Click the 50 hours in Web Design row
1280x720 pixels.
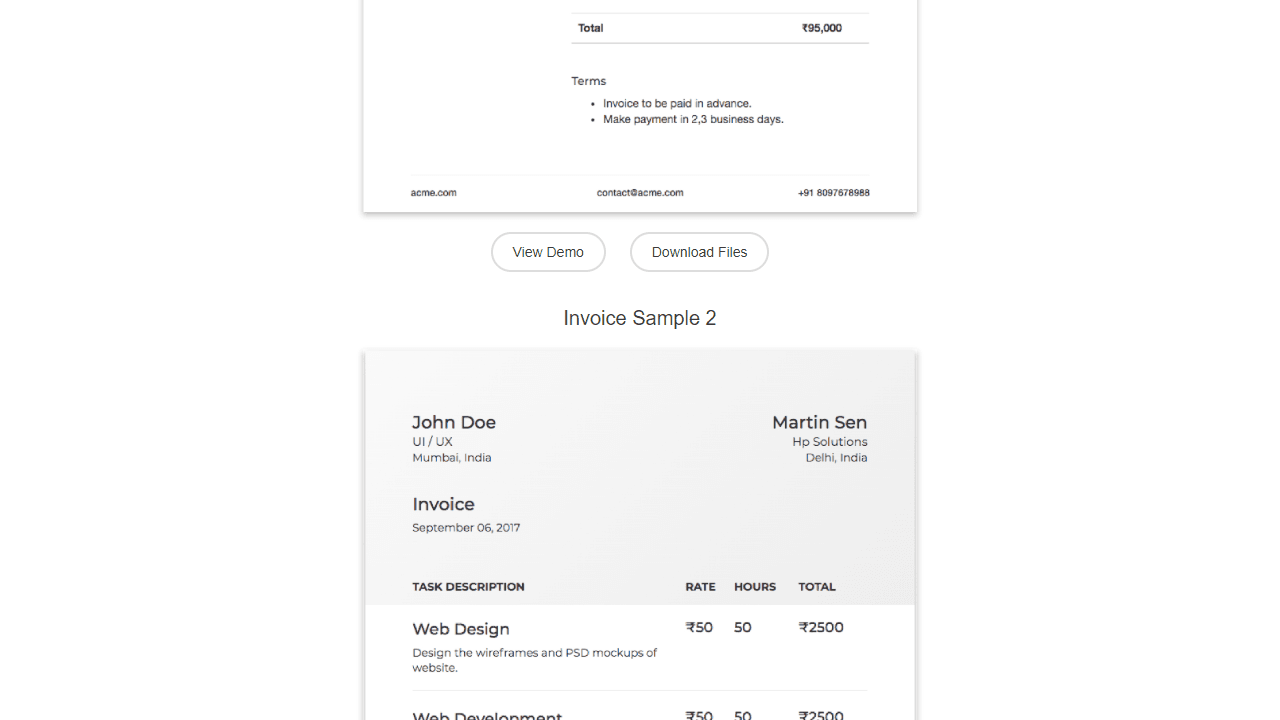point(743,627)
